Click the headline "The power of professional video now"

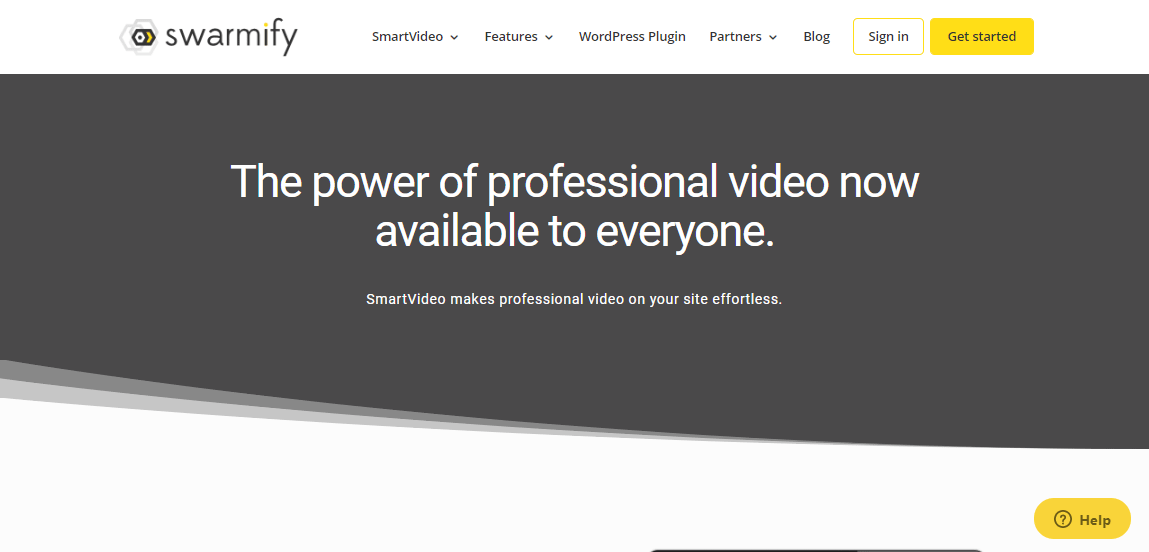[x=574, y=181]
